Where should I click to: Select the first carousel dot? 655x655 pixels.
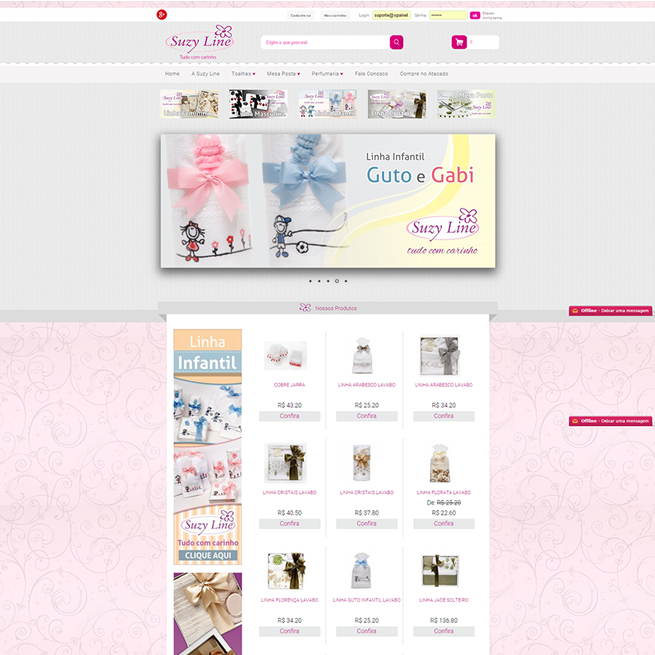[310, 281]
